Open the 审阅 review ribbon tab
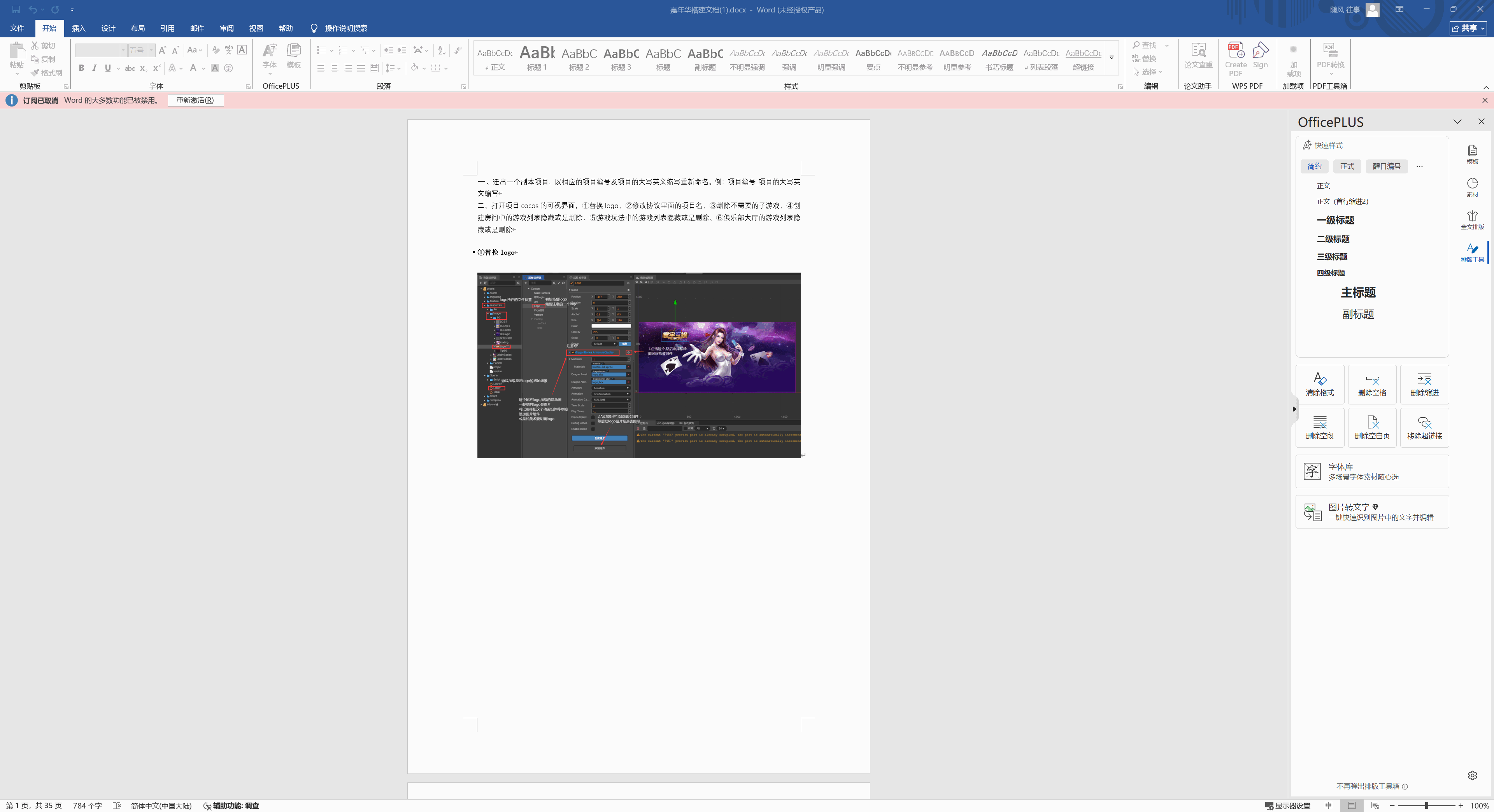The height and width of the screenshot is (812, 1494). pos(226,28)
